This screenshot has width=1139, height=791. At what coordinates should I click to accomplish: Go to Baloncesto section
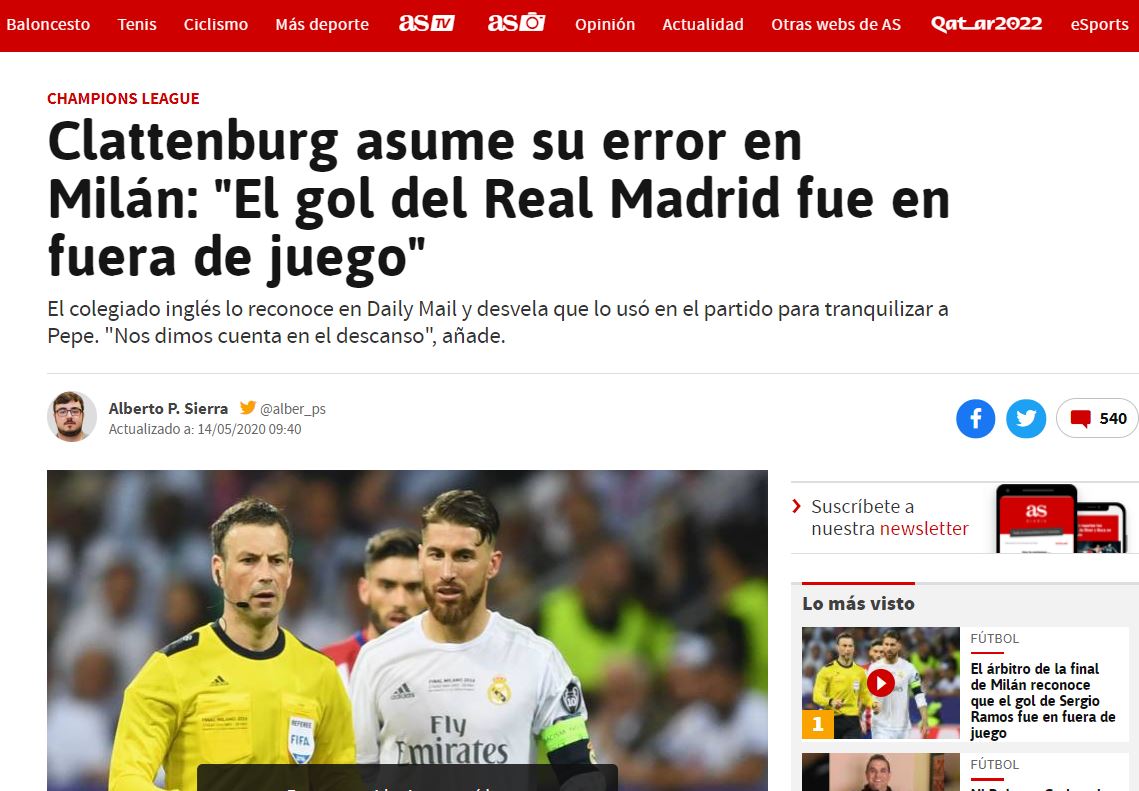(48, 25)
